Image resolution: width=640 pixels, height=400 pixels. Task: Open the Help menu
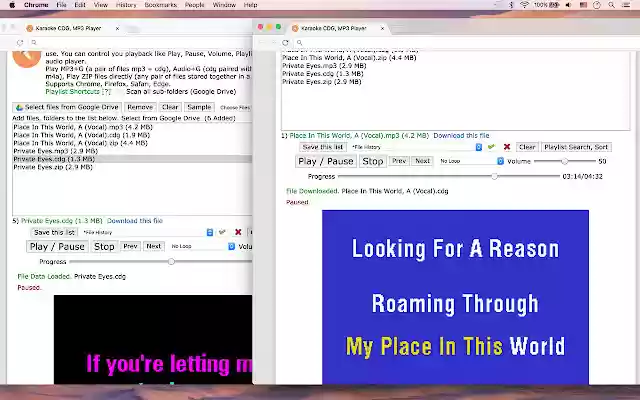point(250,5)
